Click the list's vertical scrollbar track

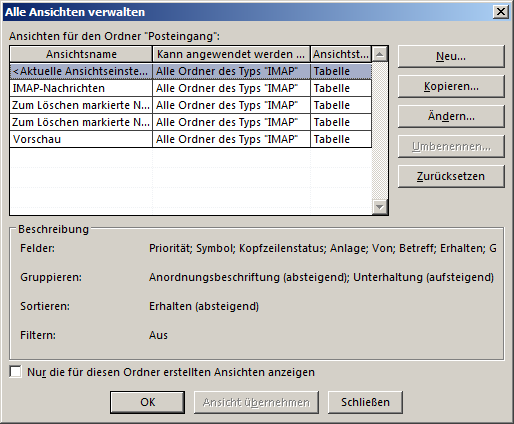[380, 131]
